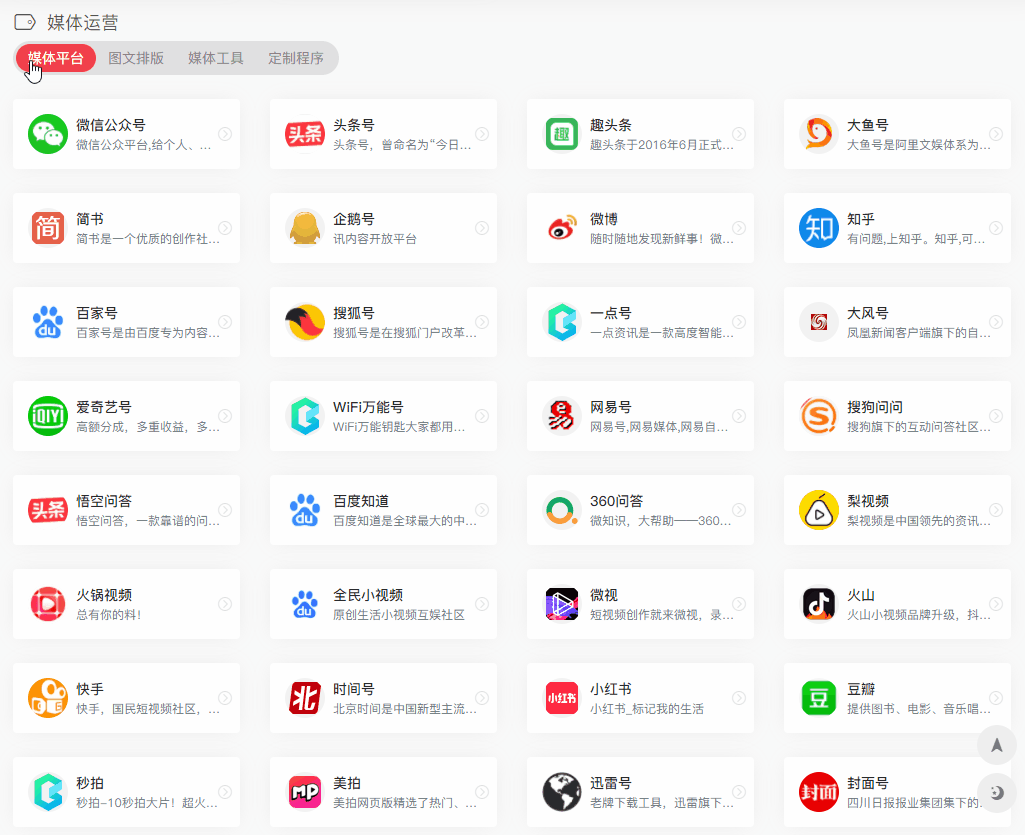Click the 秒拍 card title

pyautogui.click(x=90, y=783)
